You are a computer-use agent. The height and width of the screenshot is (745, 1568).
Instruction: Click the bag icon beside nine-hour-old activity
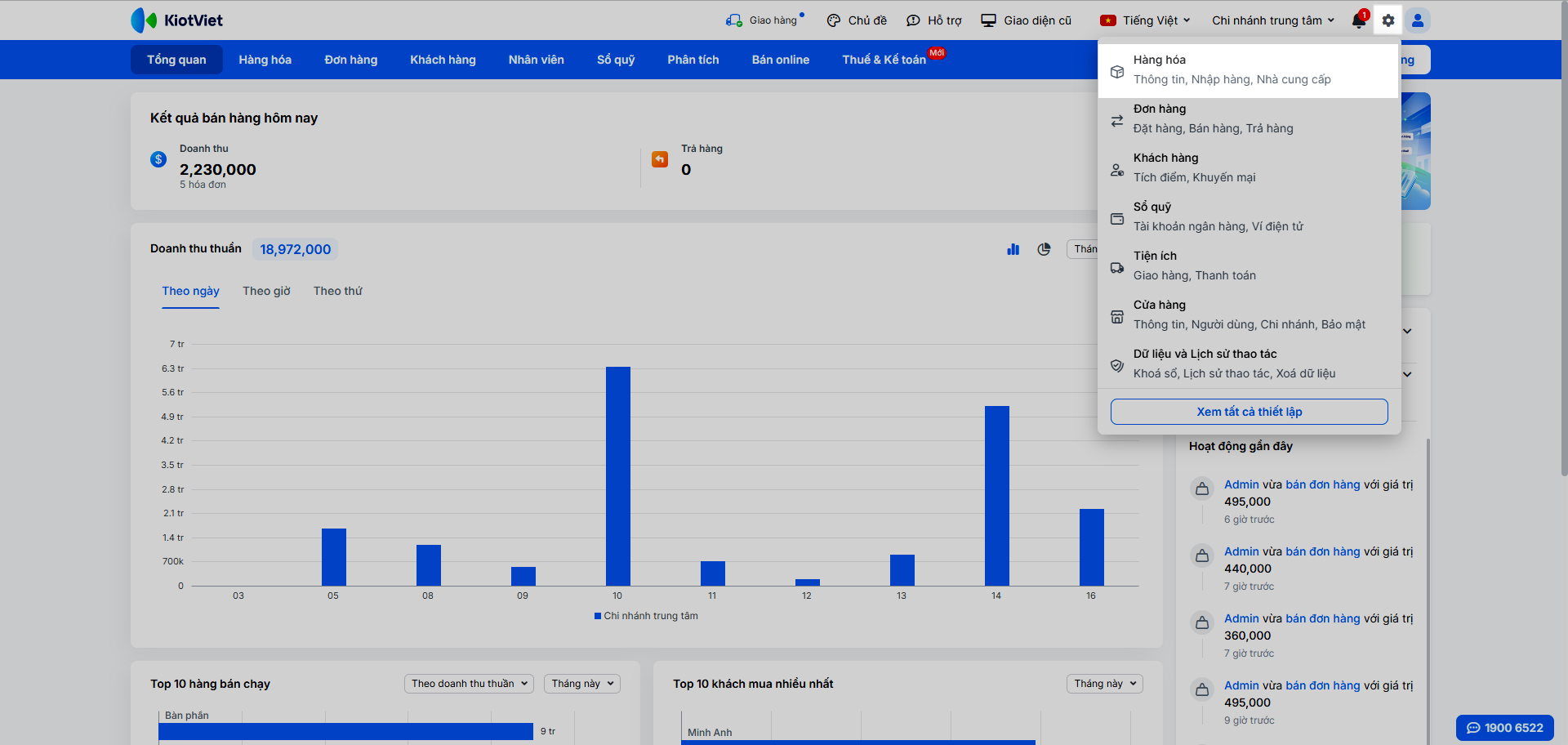click(1202, 690)
